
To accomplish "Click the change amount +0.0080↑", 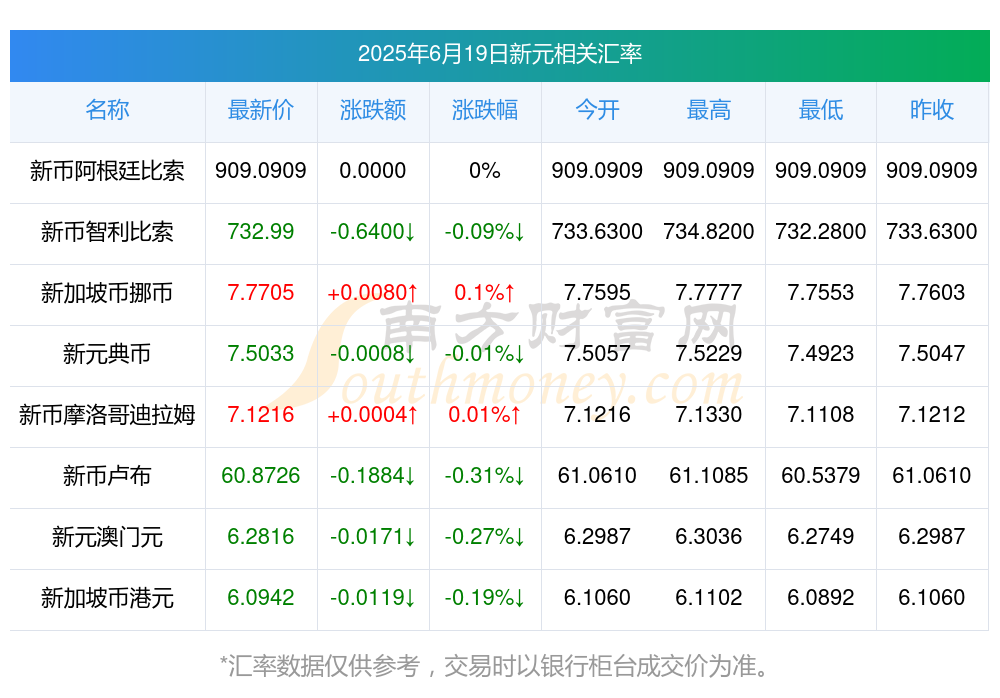I will tap(372, 292).
